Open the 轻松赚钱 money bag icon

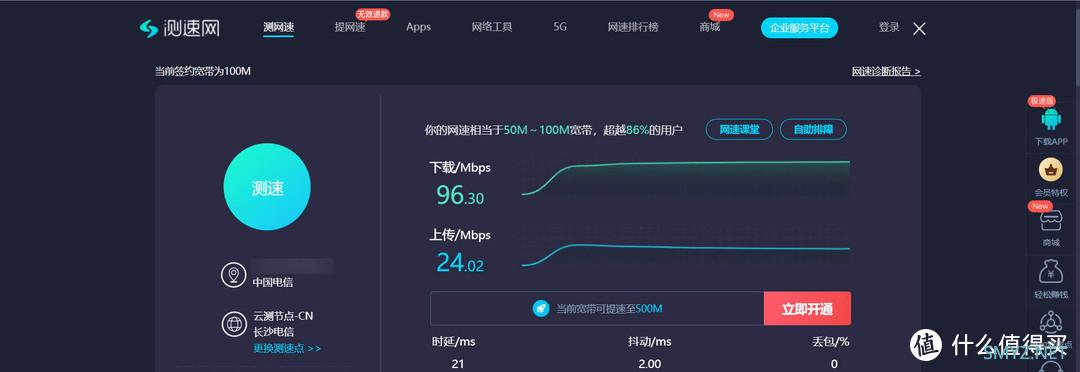click(1051, 271)
